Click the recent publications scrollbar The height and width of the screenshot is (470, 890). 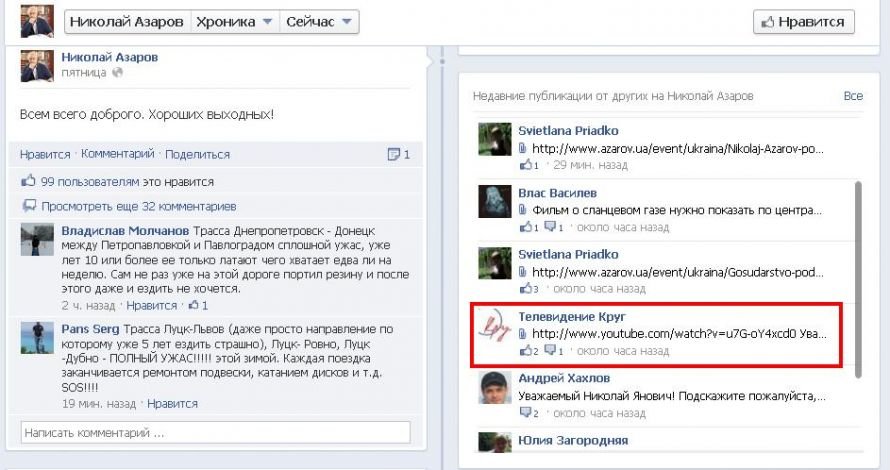[x=856, y=280]
